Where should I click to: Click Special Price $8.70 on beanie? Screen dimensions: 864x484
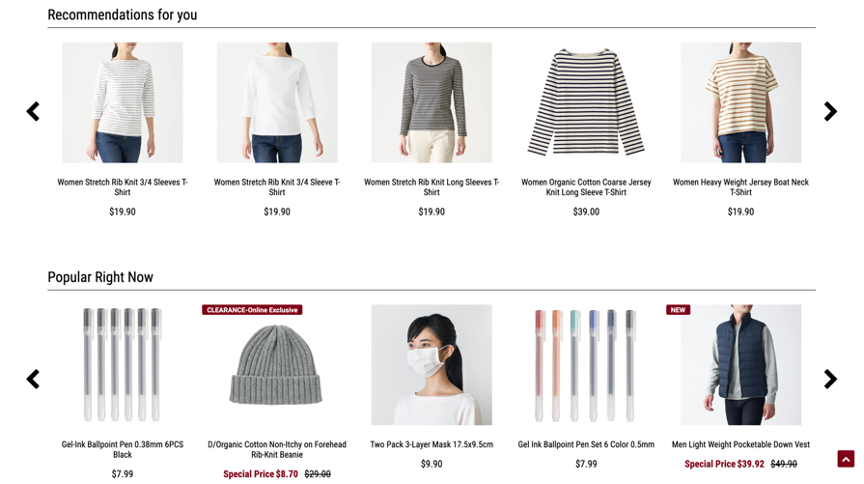261,474
